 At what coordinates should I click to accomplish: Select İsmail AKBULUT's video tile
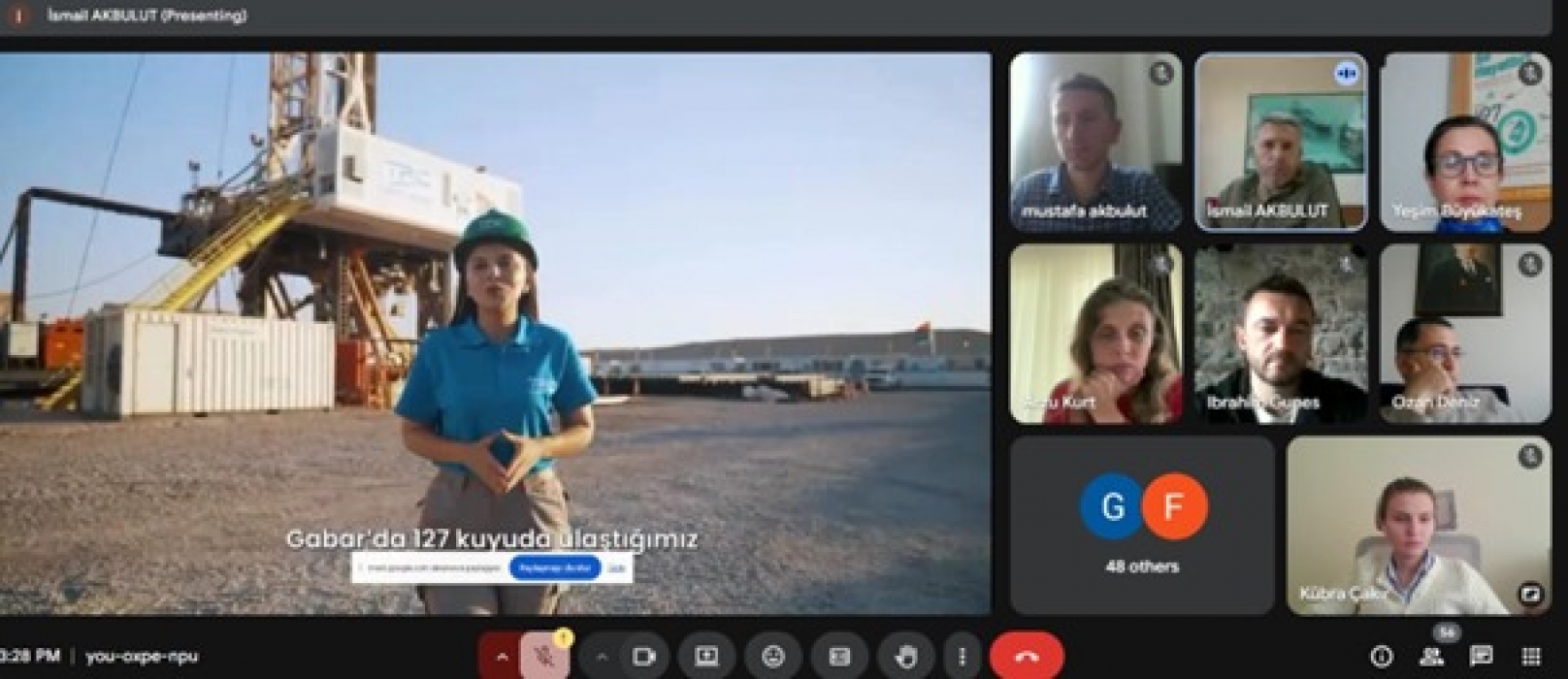(1281, 142)
